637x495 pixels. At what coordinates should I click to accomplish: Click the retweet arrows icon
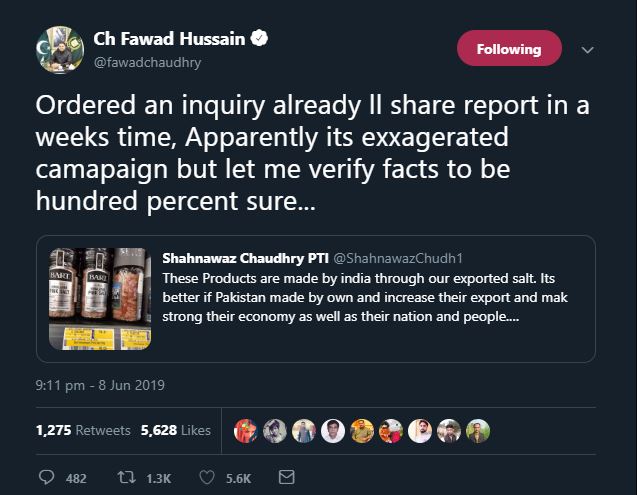[x=126, y=478]
